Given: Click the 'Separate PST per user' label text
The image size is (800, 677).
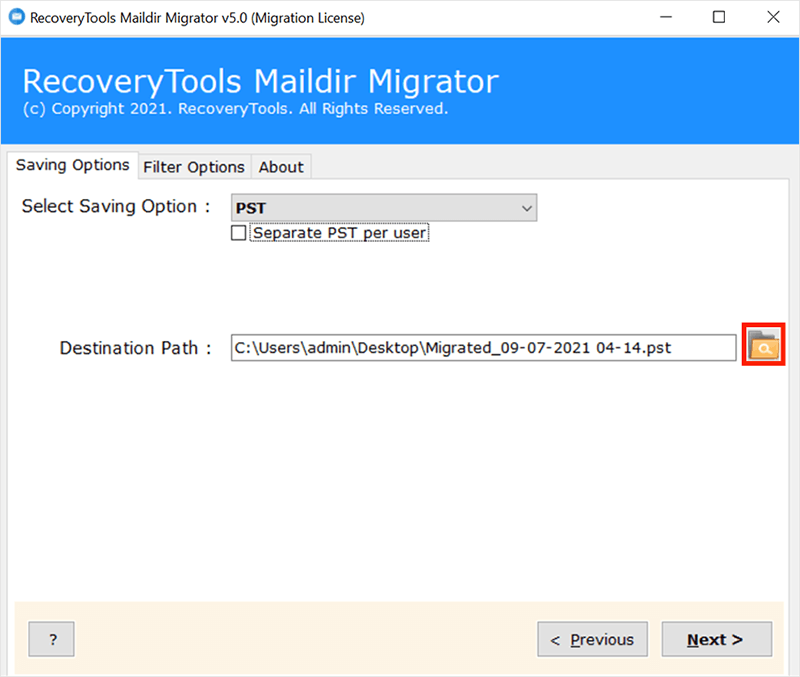Looking at the screenshot, I should (339, 233).
